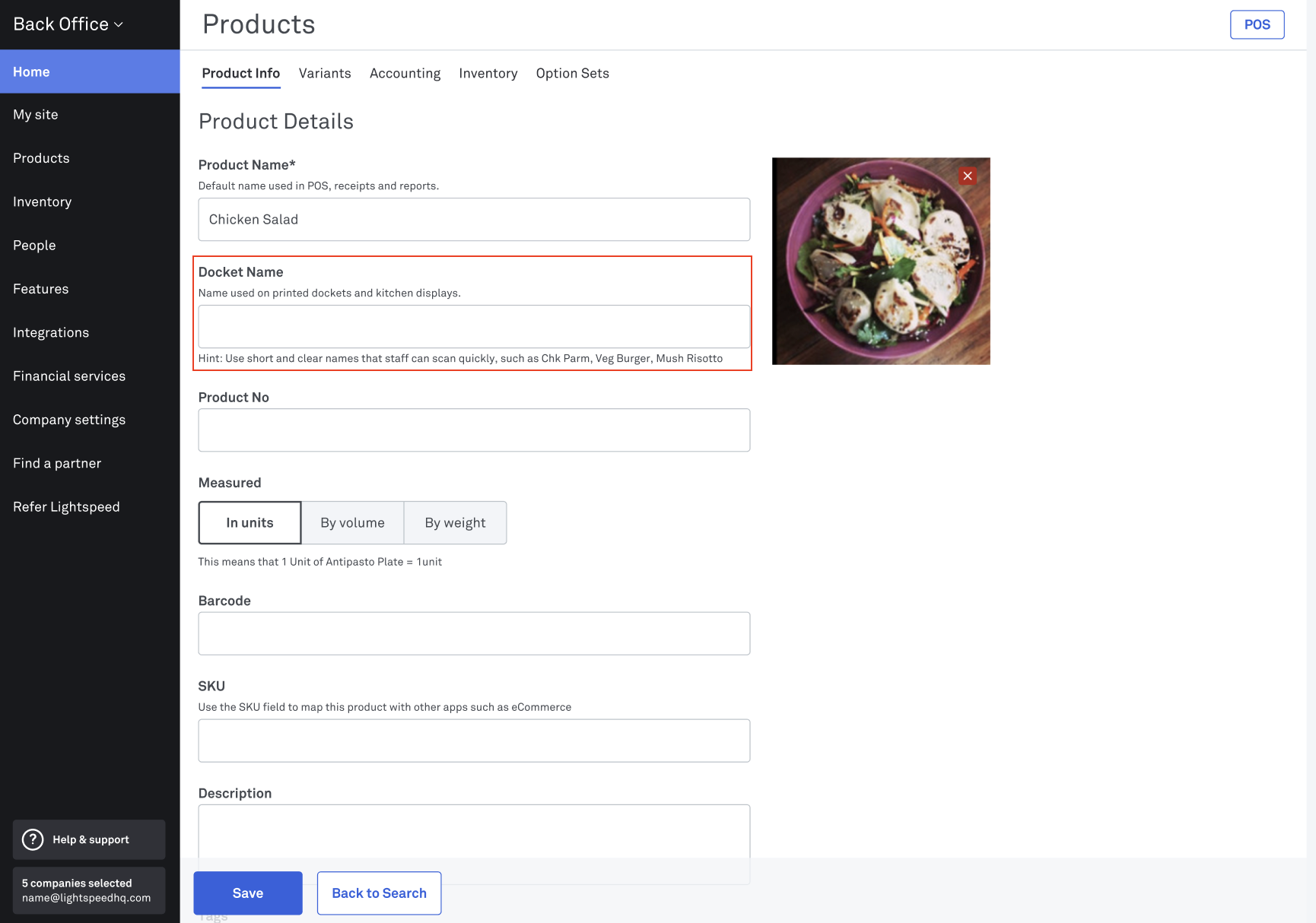
Task: Go to the Option Sets tab
Action: [x=572, y=74]
